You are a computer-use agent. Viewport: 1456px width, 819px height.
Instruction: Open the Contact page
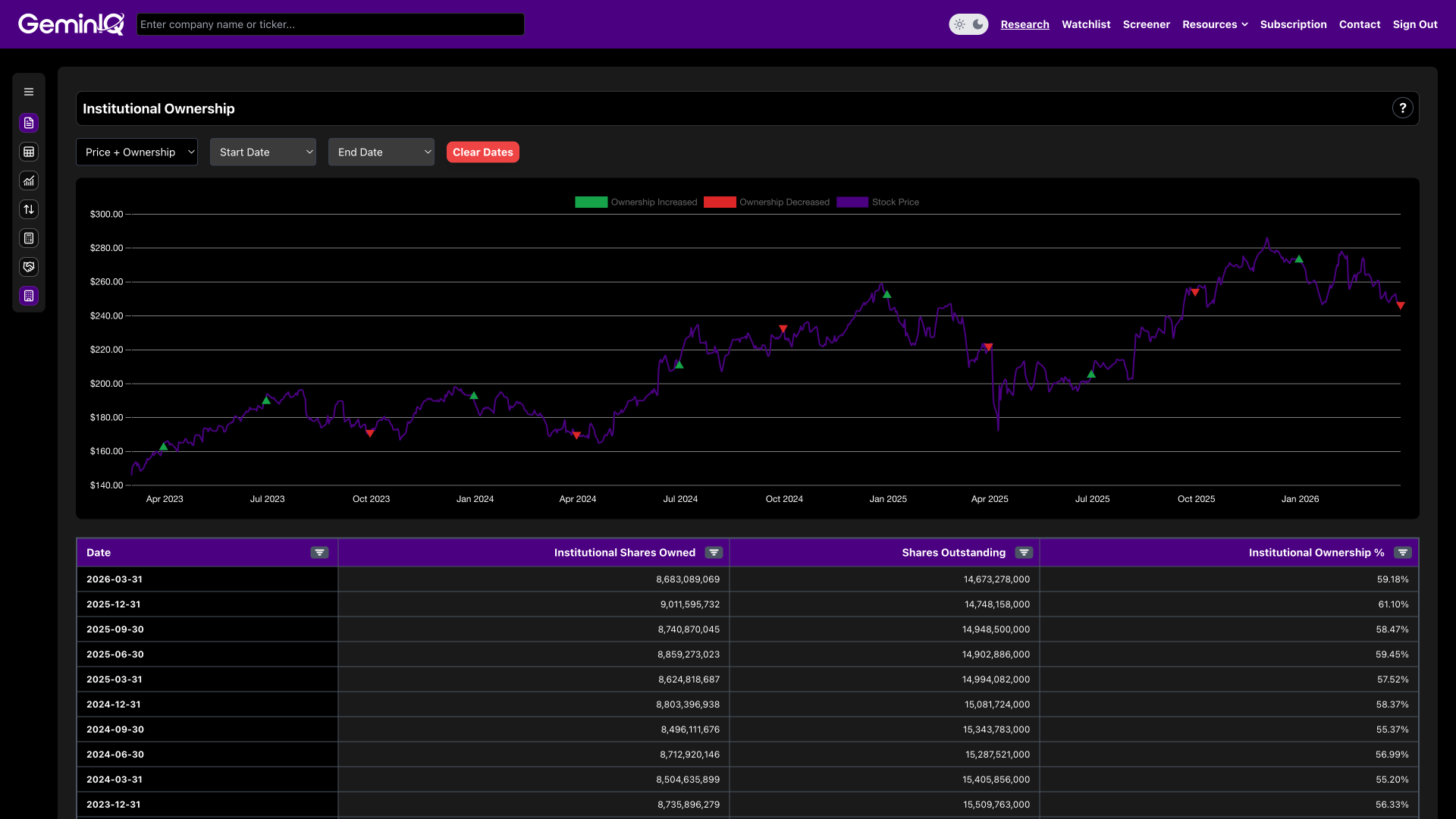coord(1360,24)
